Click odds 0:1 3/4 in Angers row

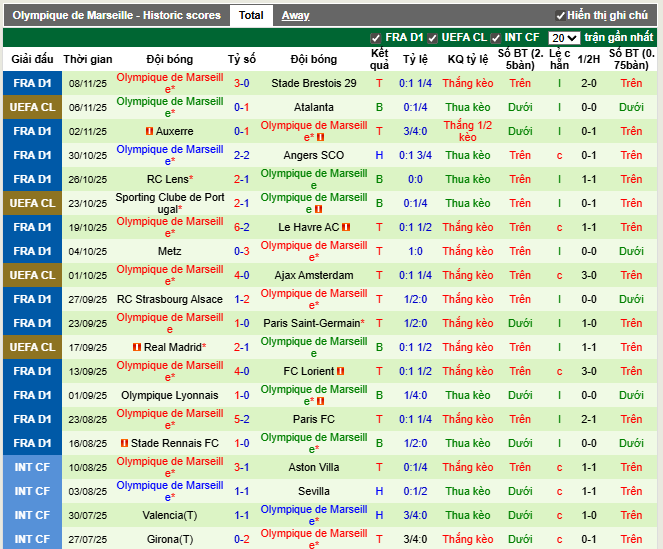[x=415, y=155]
